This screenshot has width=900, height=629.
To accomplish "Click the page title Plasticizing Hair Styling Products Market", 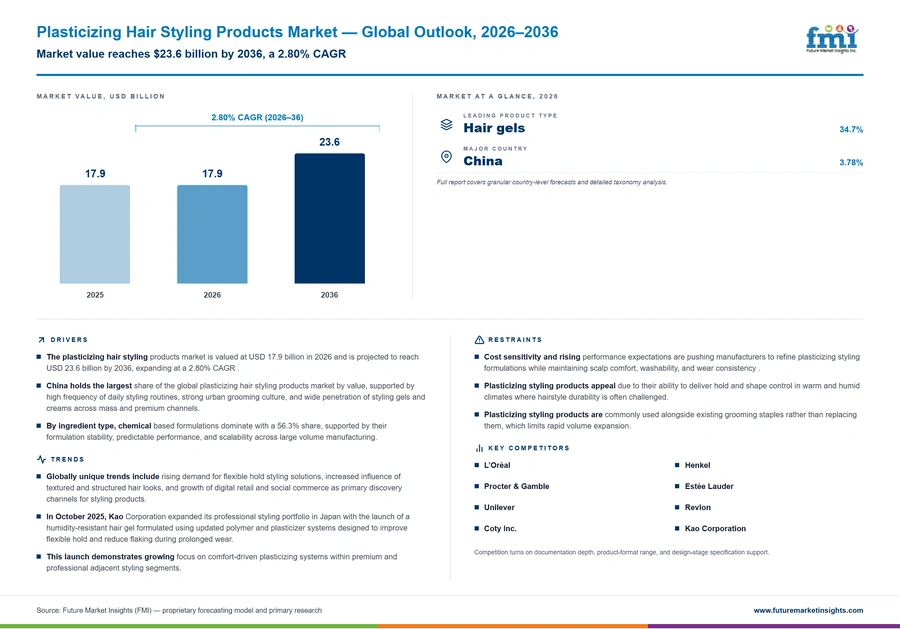I will [297, 32].
